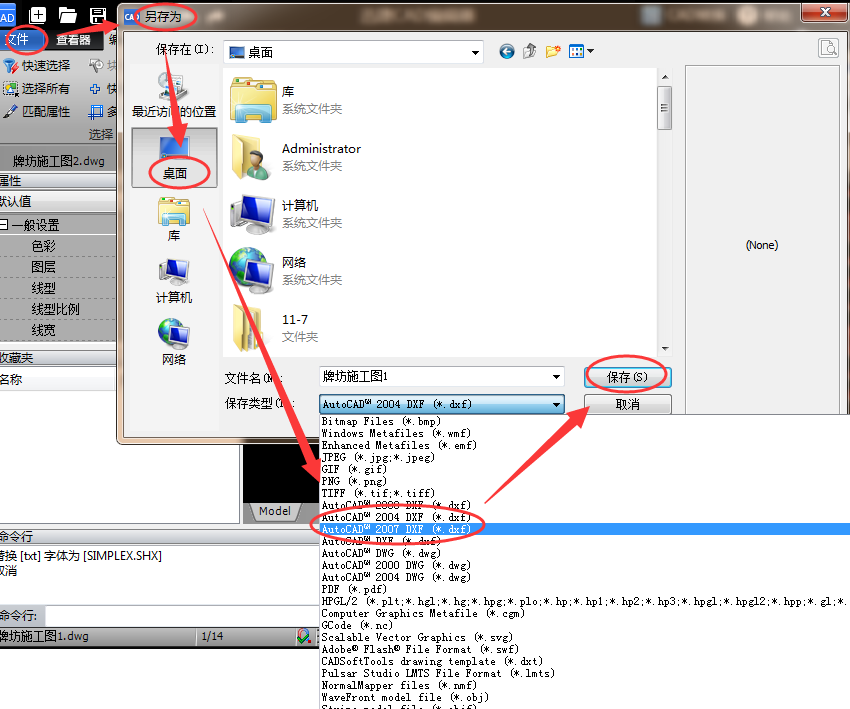The height and width of the screenshot is (709, 850).
Task: Select 桌面 in places sidebar
Action: click(174, 158)
